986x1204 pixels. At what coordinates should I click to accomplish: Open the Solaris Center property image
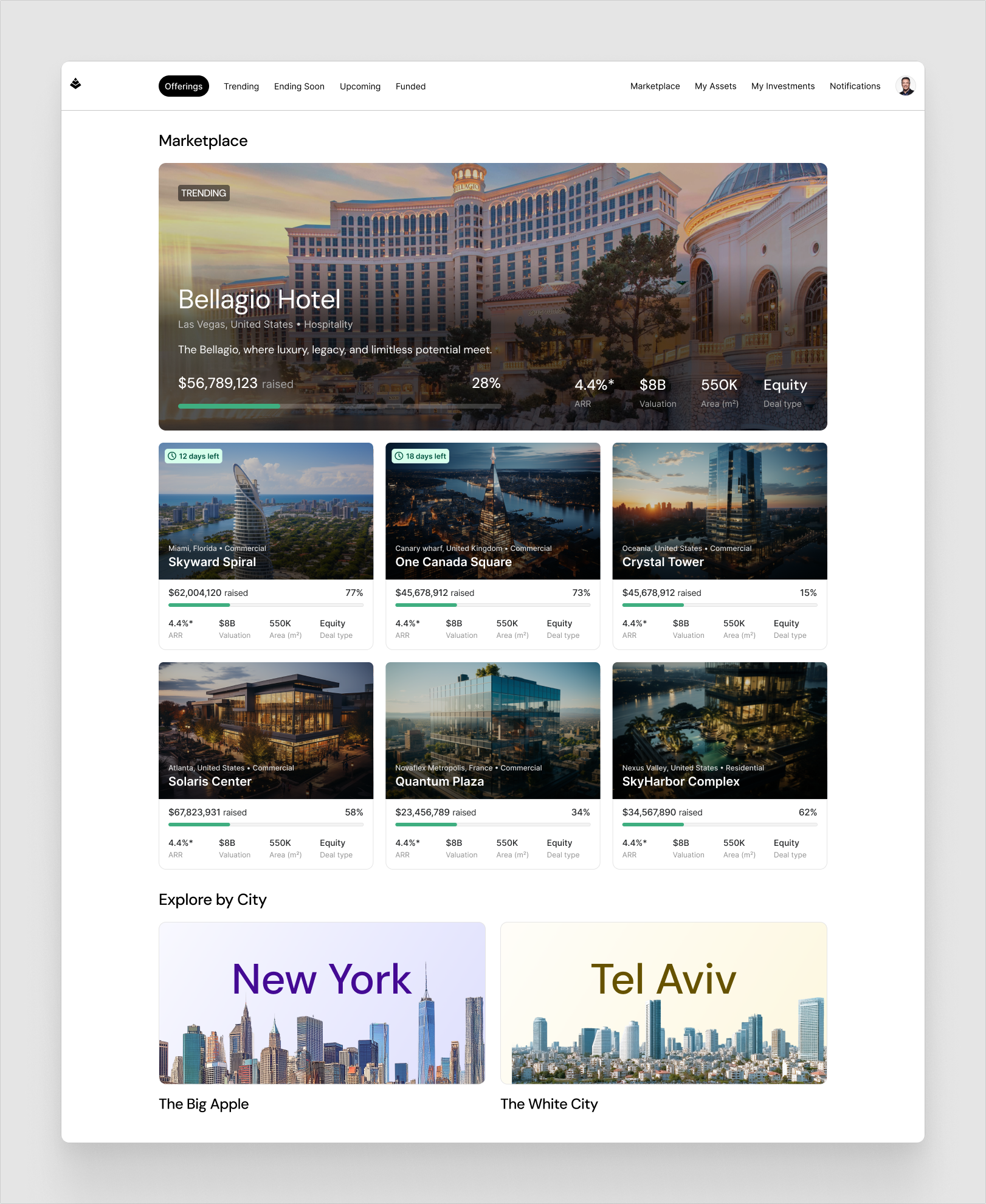[266, 730]
